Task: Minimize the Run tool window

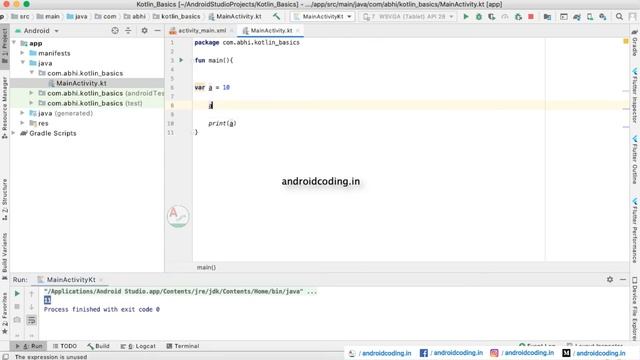Action: tap(623, 280)
